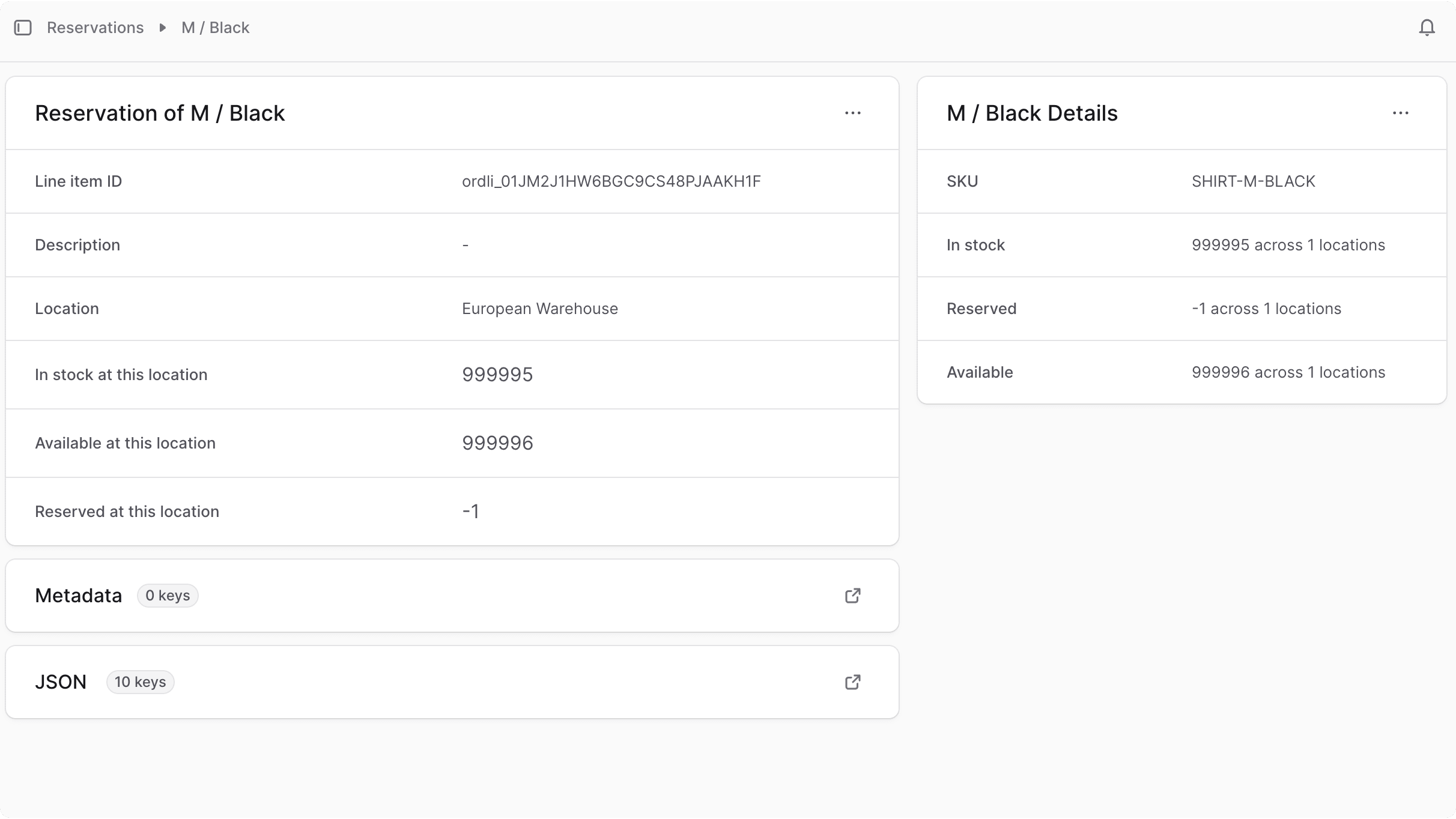Viewport: 1456px width, 819px height.
Task: Select the SKU value SHIRT-M-BLACK
Action: [x=1253, y=181]
